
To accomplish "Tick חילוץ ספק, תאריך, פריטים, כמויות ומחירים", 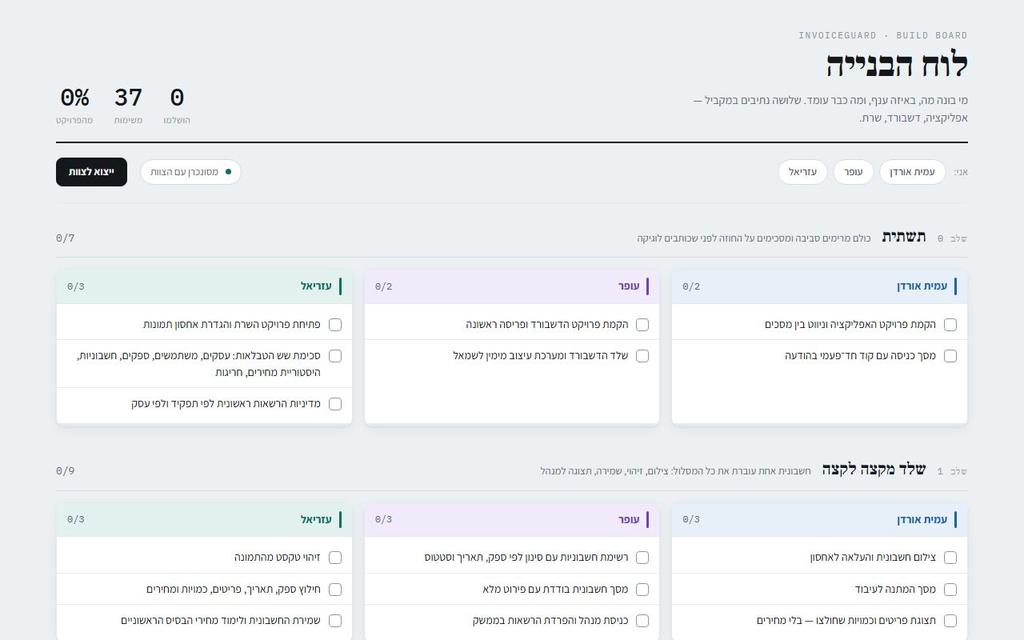I will [335, 589].
